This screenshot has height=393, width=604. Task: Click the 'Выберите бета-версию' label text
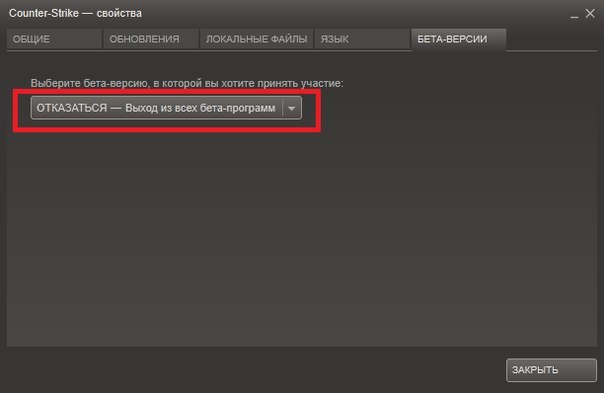coord(187,83)
